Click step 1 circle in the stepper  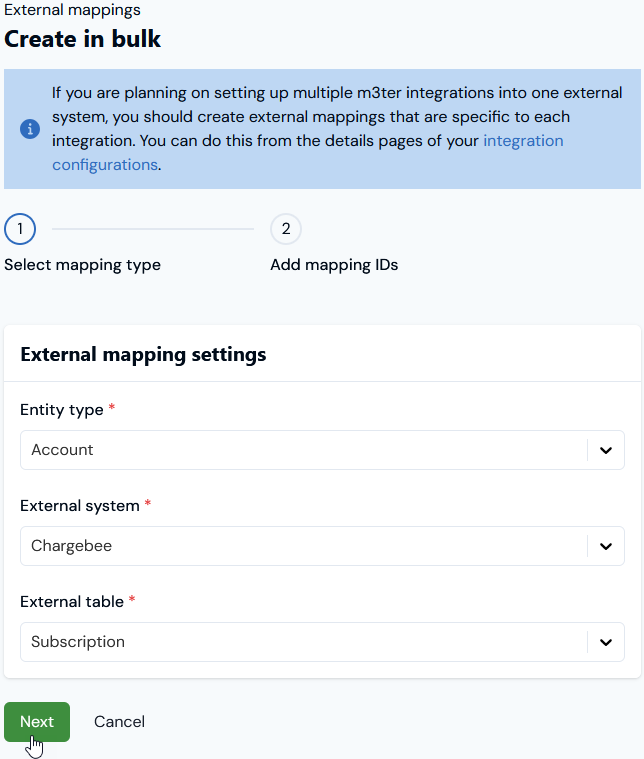20,229
